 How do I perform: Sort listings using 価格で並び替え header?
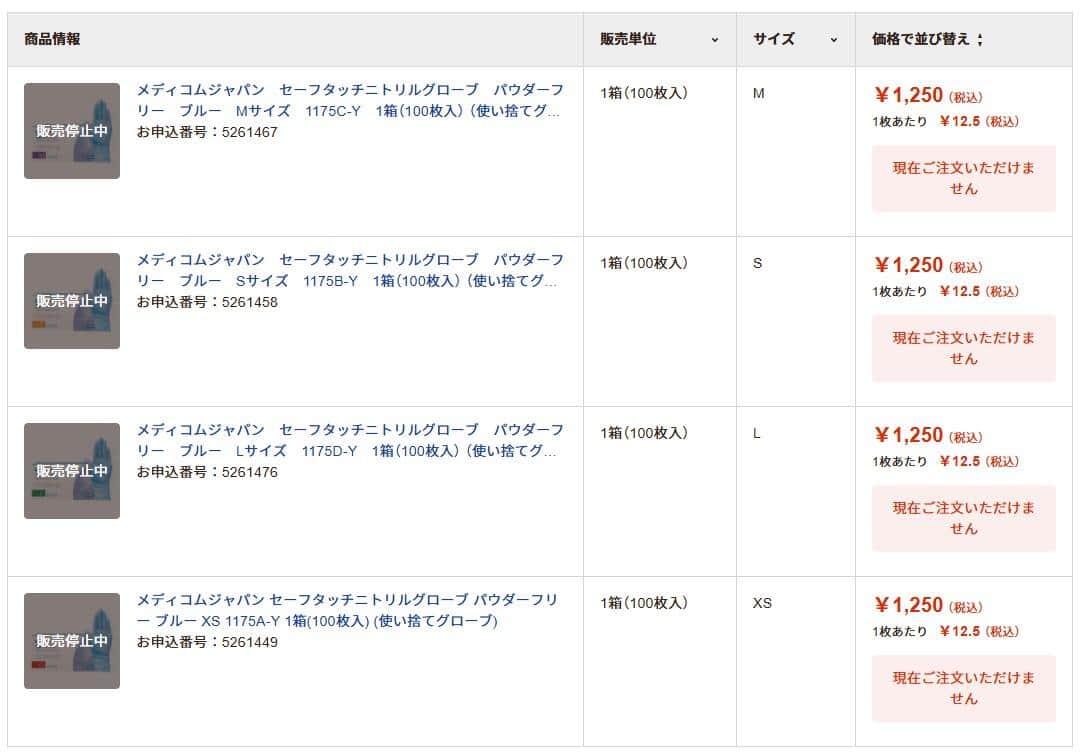point(920,39)
